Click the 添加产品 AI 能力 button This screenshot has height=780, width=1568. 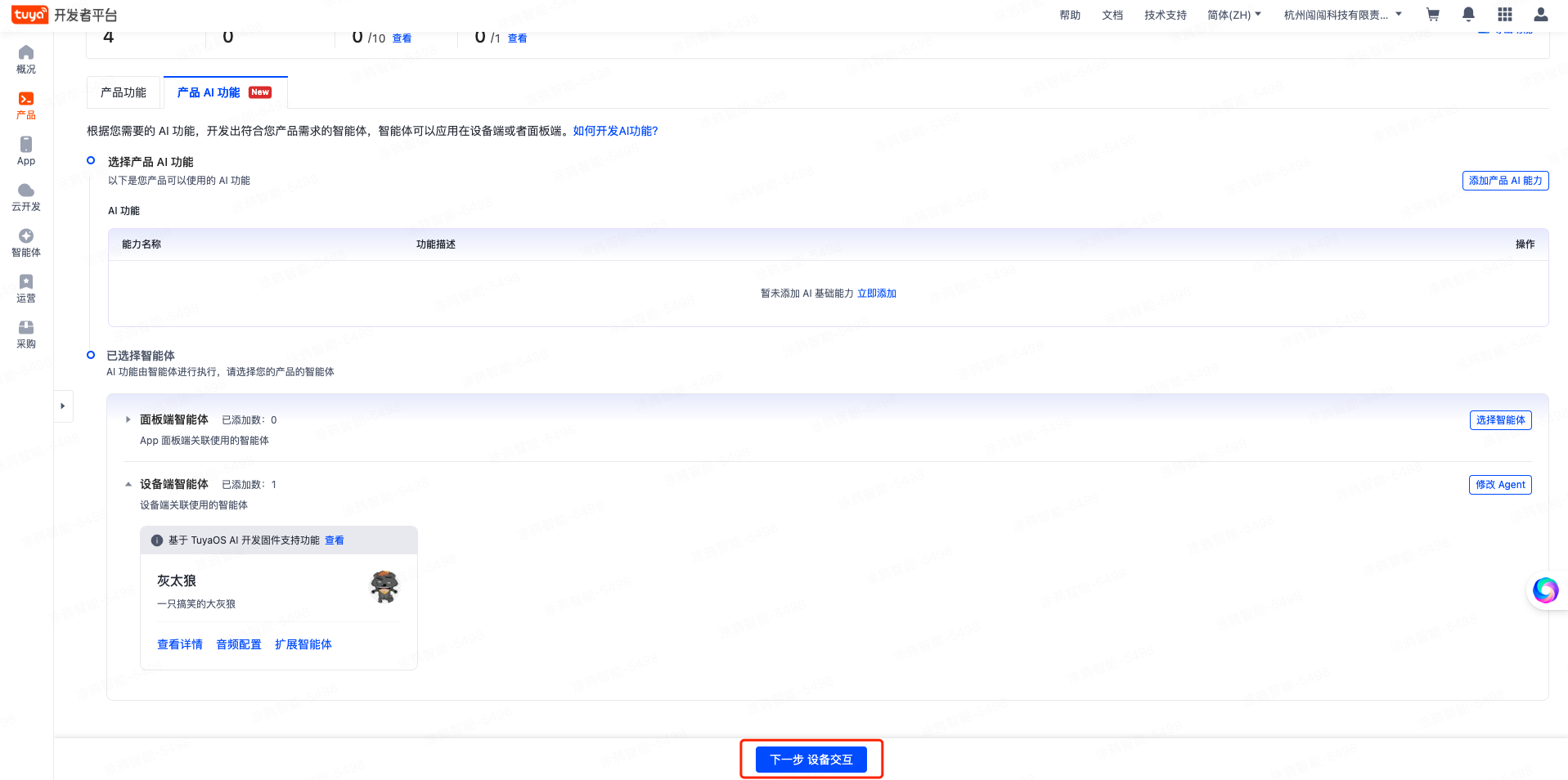[x=1505, y=181]
